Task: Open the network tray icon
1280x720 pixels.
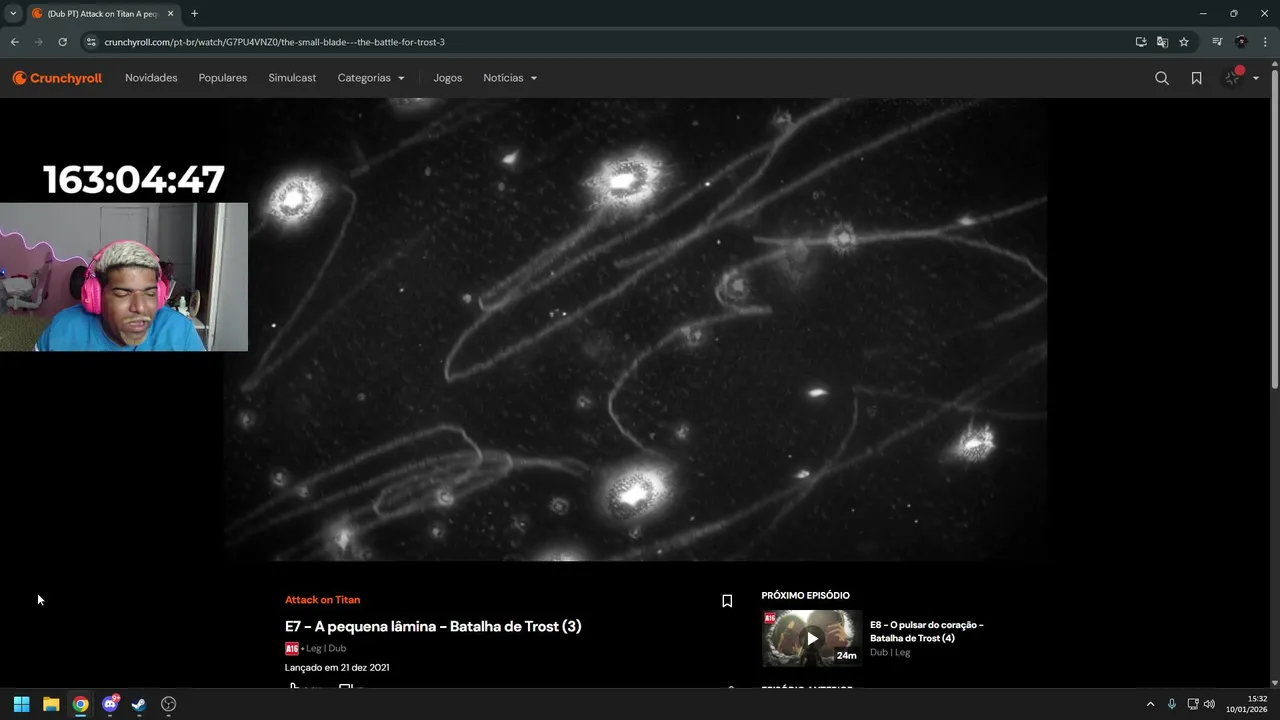Action: (1193, 704)
